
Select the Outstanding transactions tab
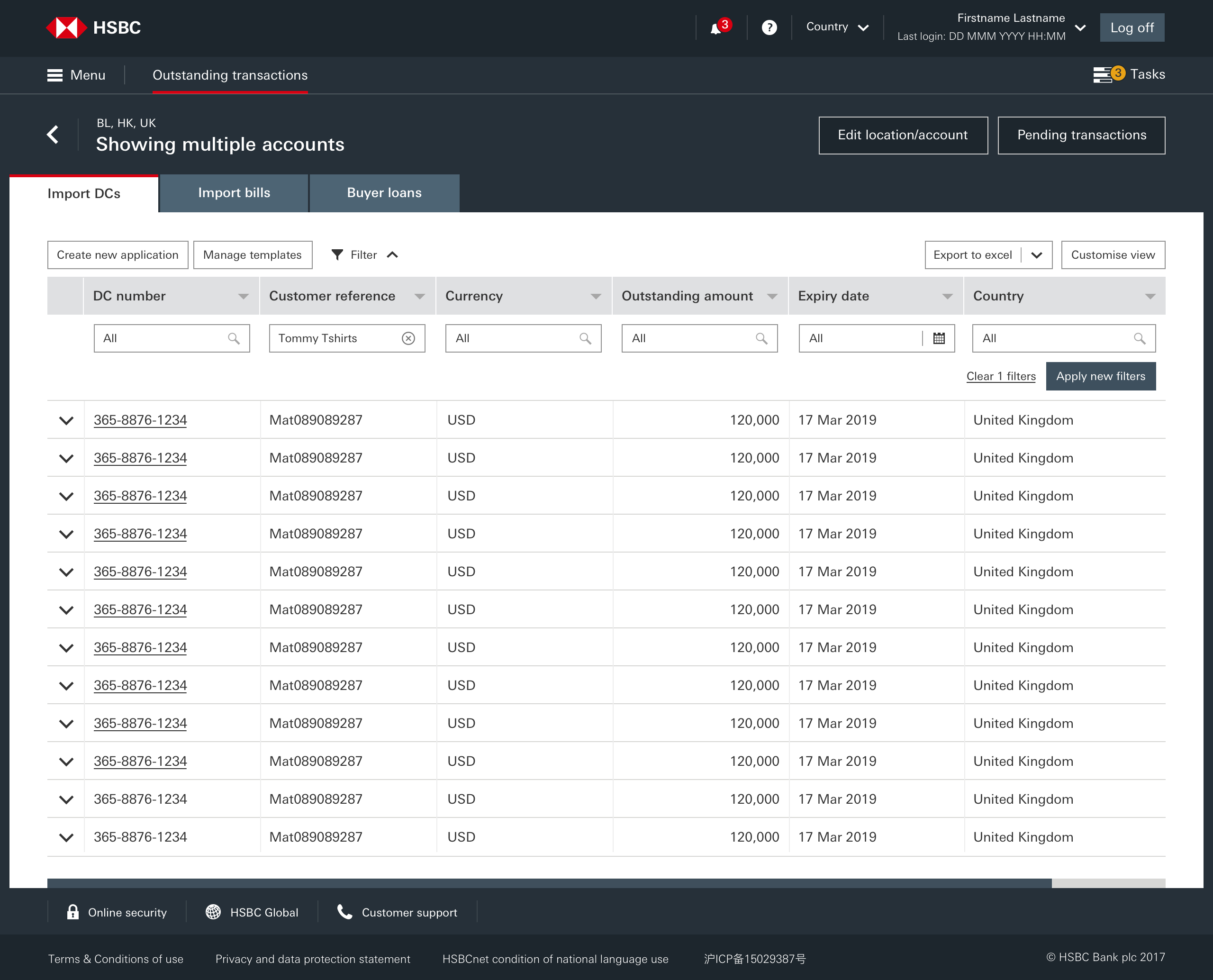(230, 75)
